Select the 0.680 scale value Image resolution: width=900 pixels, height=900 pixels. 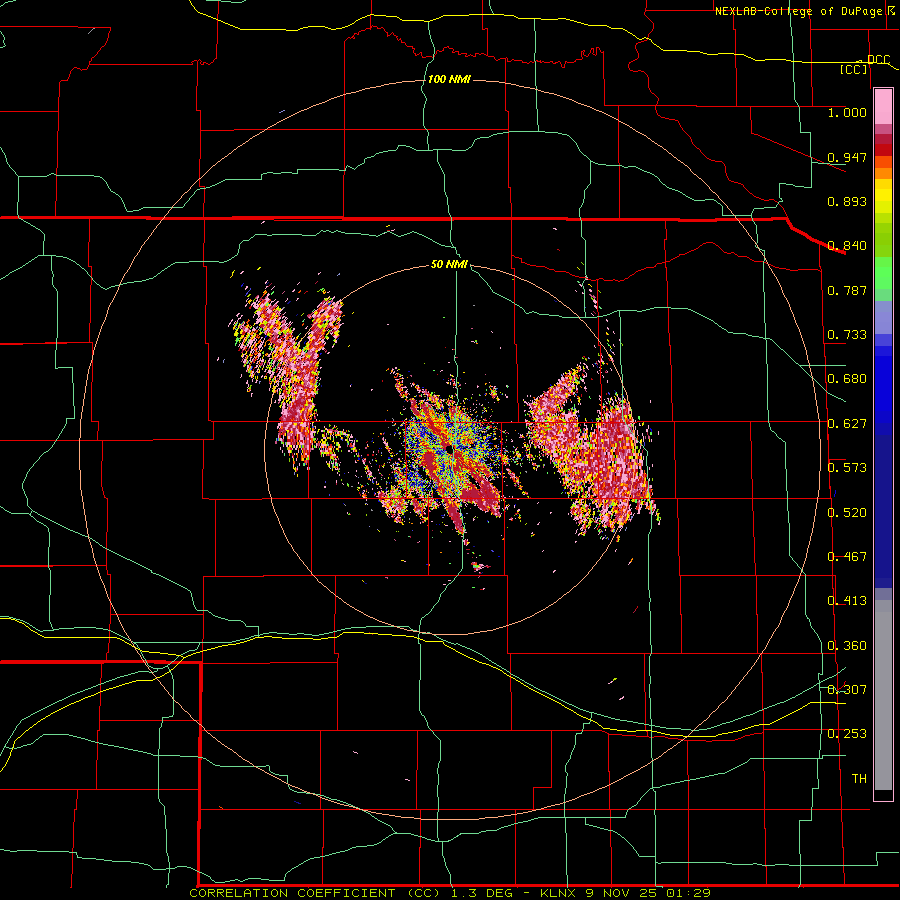(x=847, y=379)
